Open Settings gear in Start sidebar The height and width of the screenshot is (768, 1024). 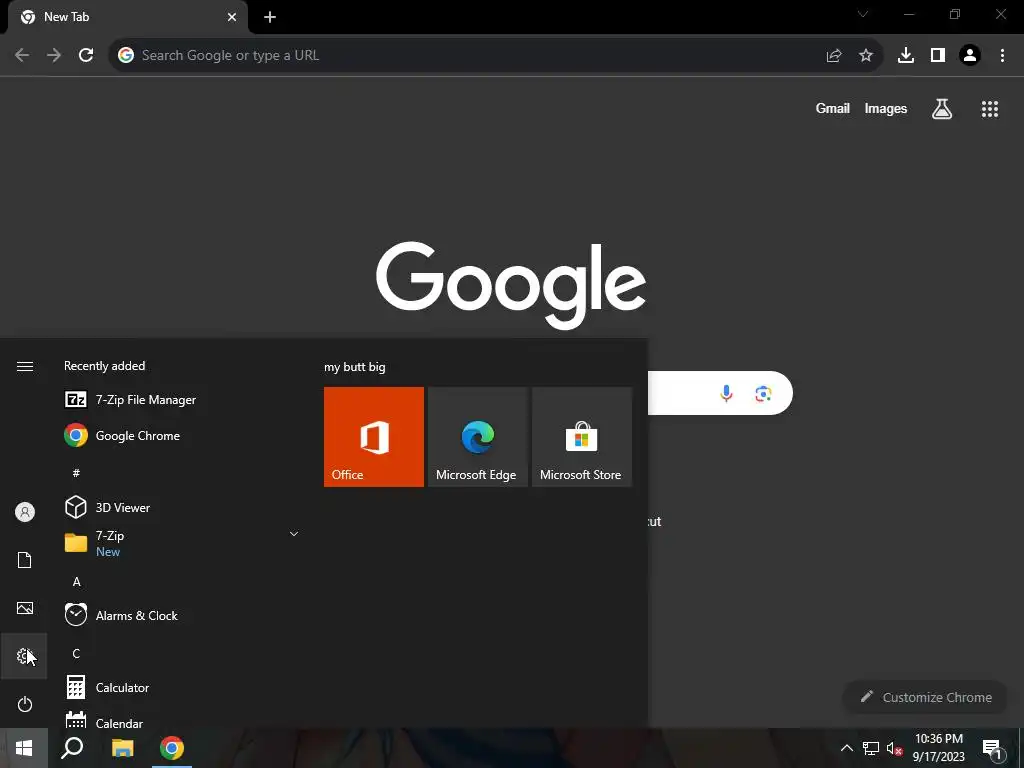coord(24,656)
